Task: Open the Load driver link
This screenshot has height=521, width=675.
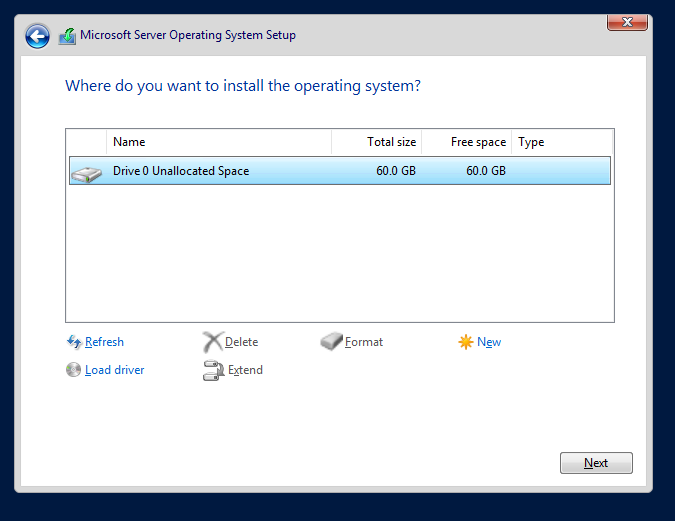Action: coord(114,370)
